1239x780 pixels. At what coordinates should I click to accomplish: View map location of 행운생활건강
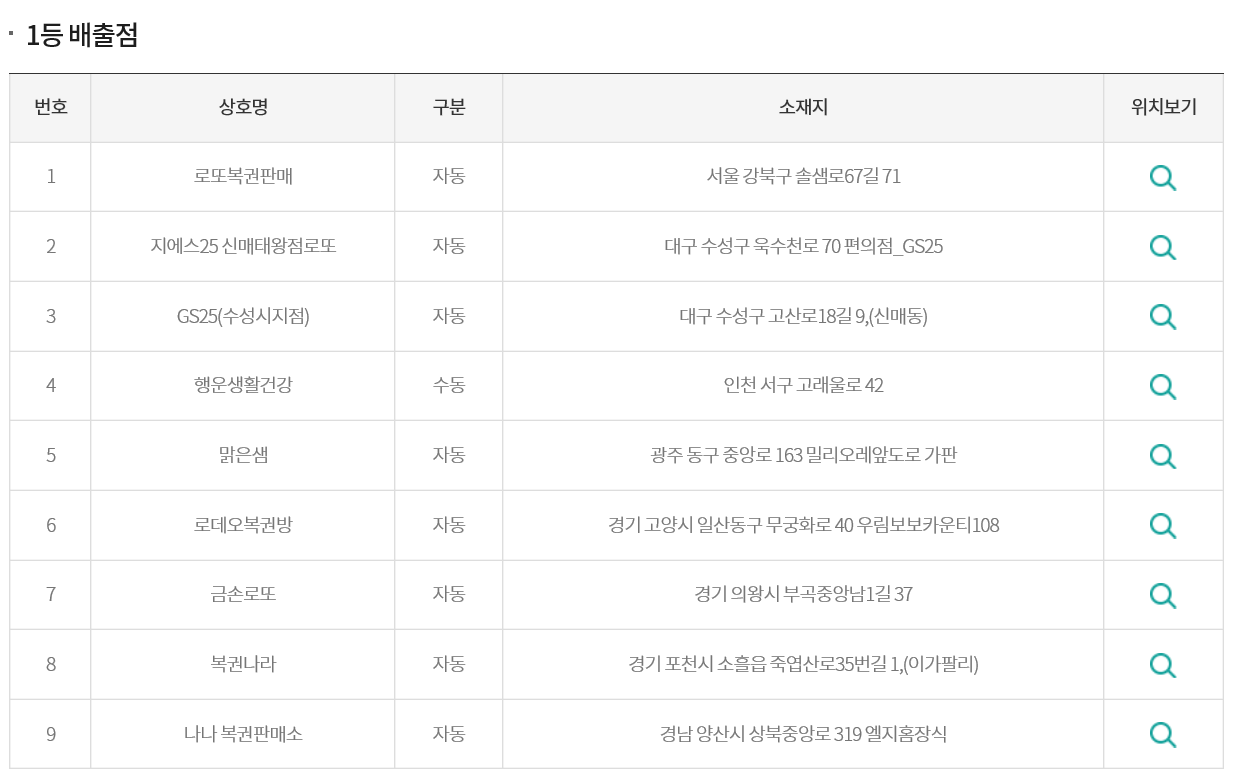point(1162,386)
